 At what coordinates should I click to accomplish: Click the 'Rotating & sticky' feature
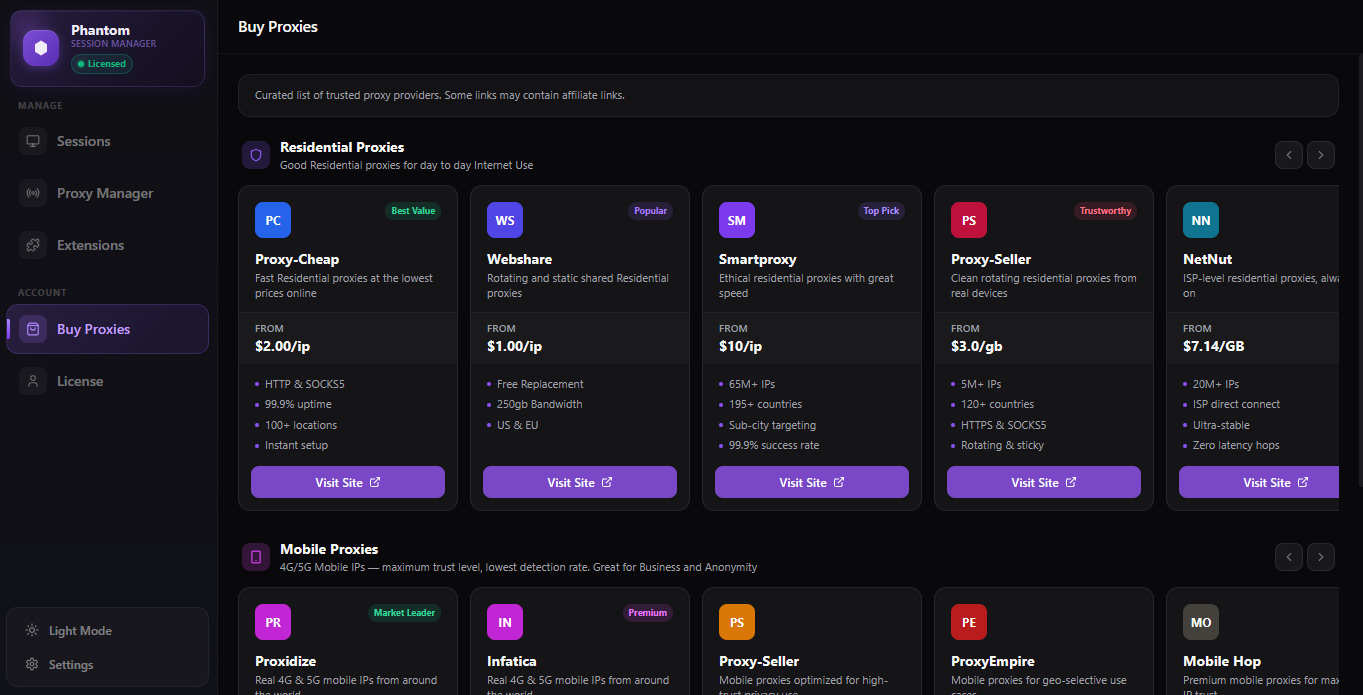point(1002,445)
